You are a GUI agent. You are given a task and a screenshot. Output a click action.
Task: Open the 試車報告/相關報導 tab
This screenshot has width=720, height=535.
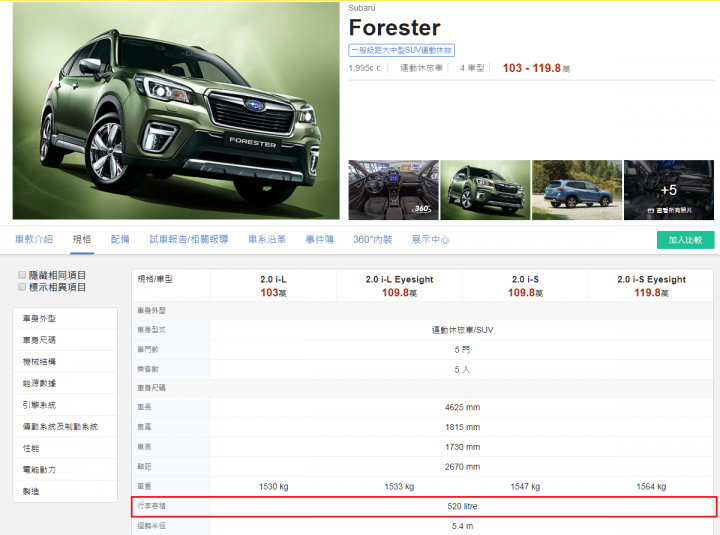[189, 239]
